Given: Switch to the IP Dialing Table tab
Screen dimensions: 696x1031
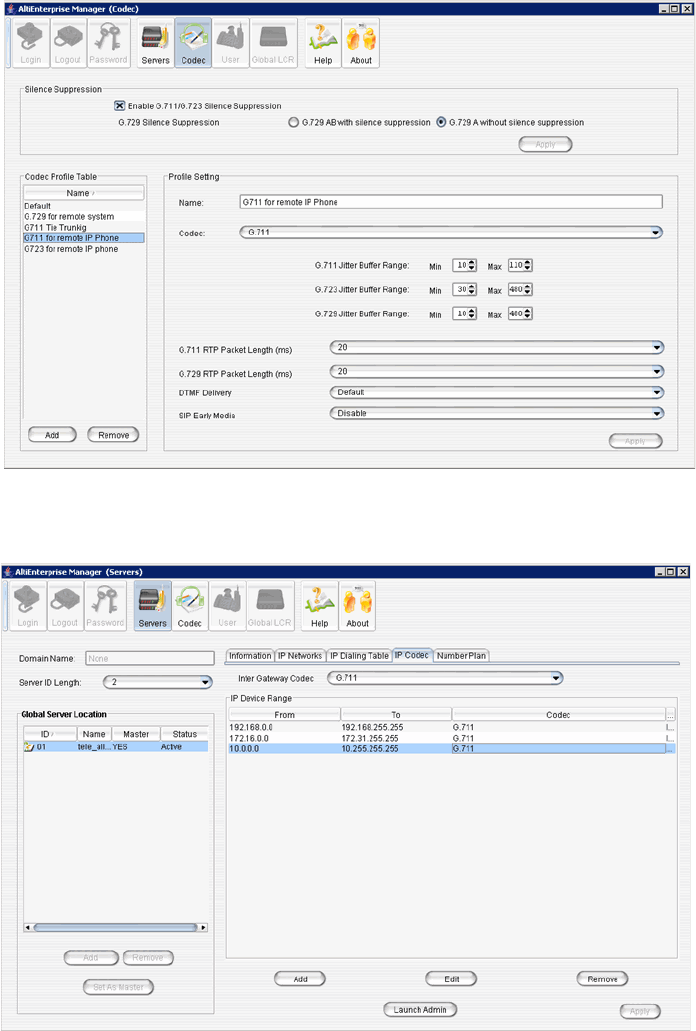Looking at the screenshot, I should point(358,656).
